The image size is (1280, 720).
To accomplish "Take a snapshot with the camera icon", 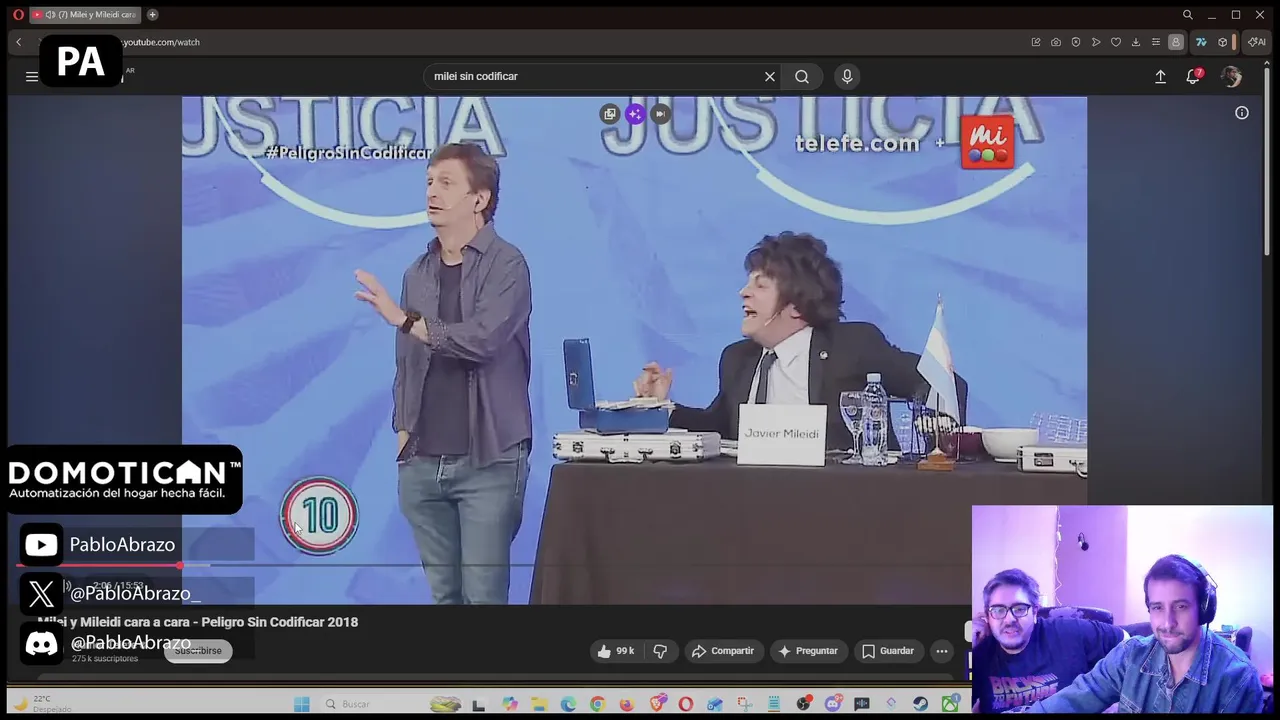I will (x=1056, y=42).
